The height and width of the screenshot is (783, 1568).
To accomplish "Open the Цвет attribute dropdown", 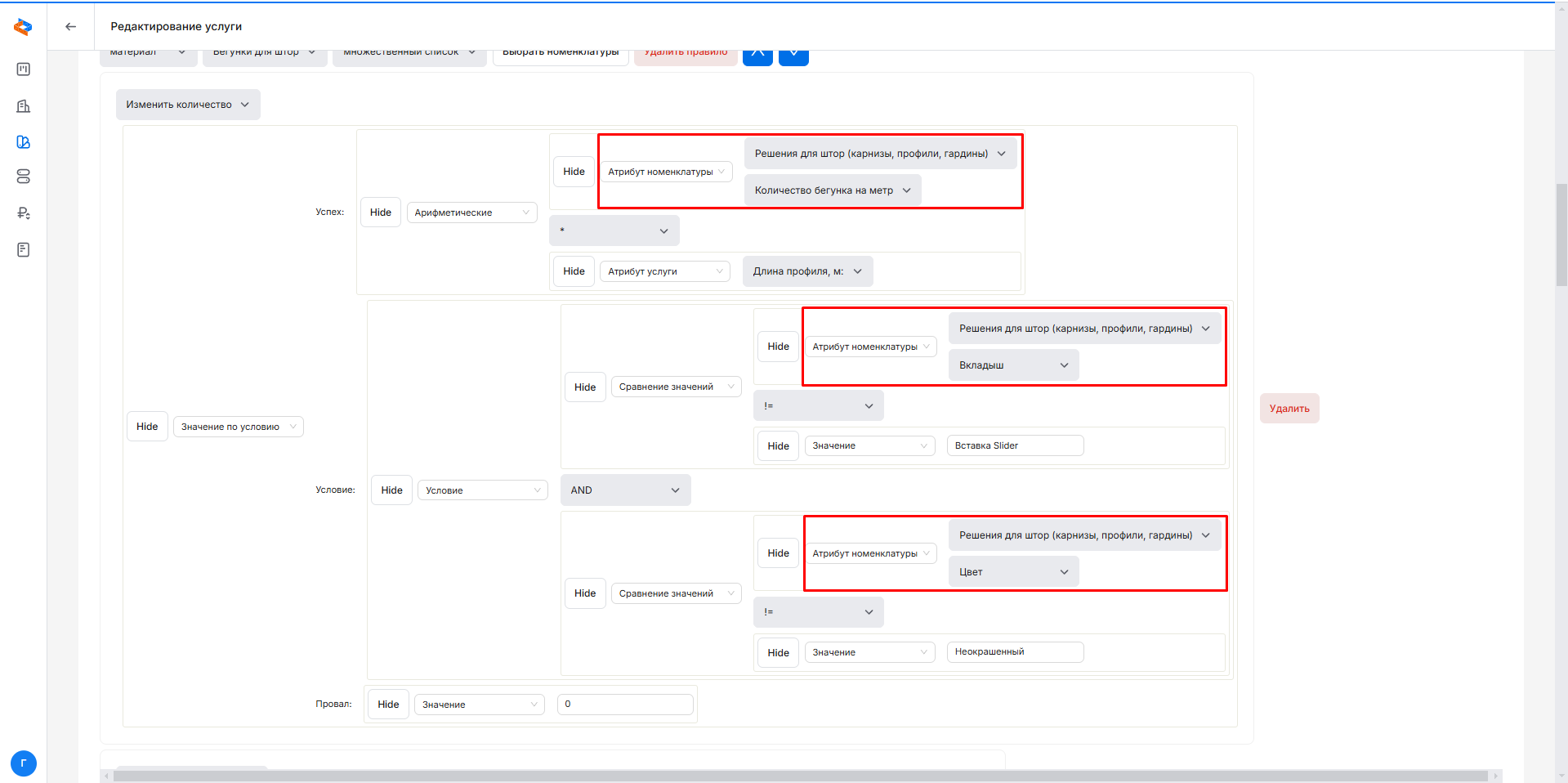I will pyautogui.click(x=1013, y=572).
